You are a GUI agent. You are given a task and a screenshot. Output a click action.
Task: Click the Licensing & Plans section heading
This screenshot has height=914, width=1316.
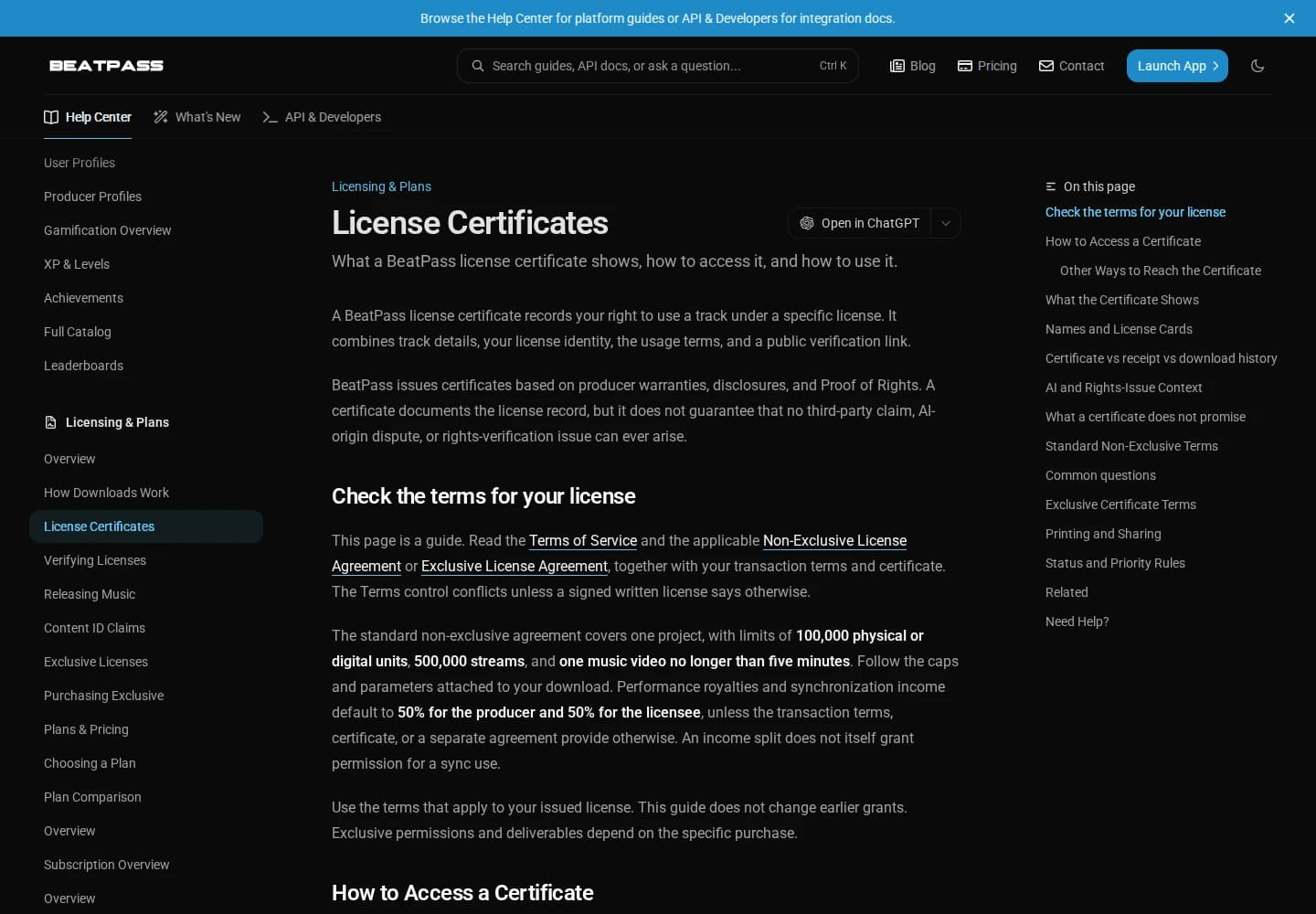tap(117, 422)
